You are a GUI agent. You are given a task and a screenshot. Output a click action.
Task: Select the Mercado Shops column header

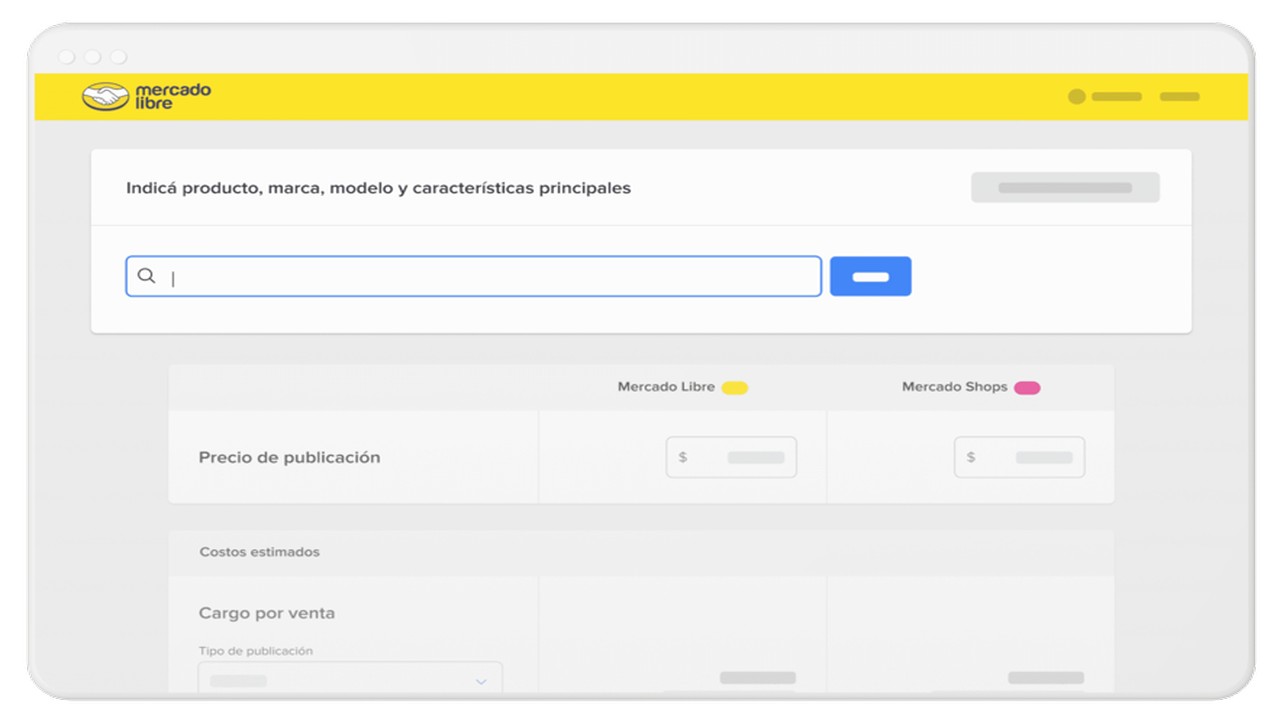[x=954, y=387]
